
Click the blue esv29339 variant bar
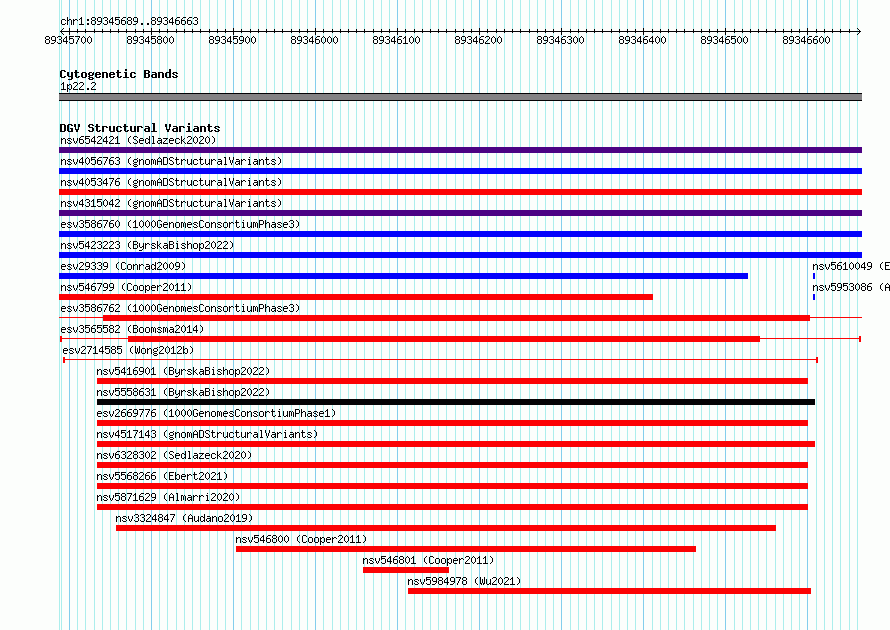pyautogui.click(x=404, y=276)
